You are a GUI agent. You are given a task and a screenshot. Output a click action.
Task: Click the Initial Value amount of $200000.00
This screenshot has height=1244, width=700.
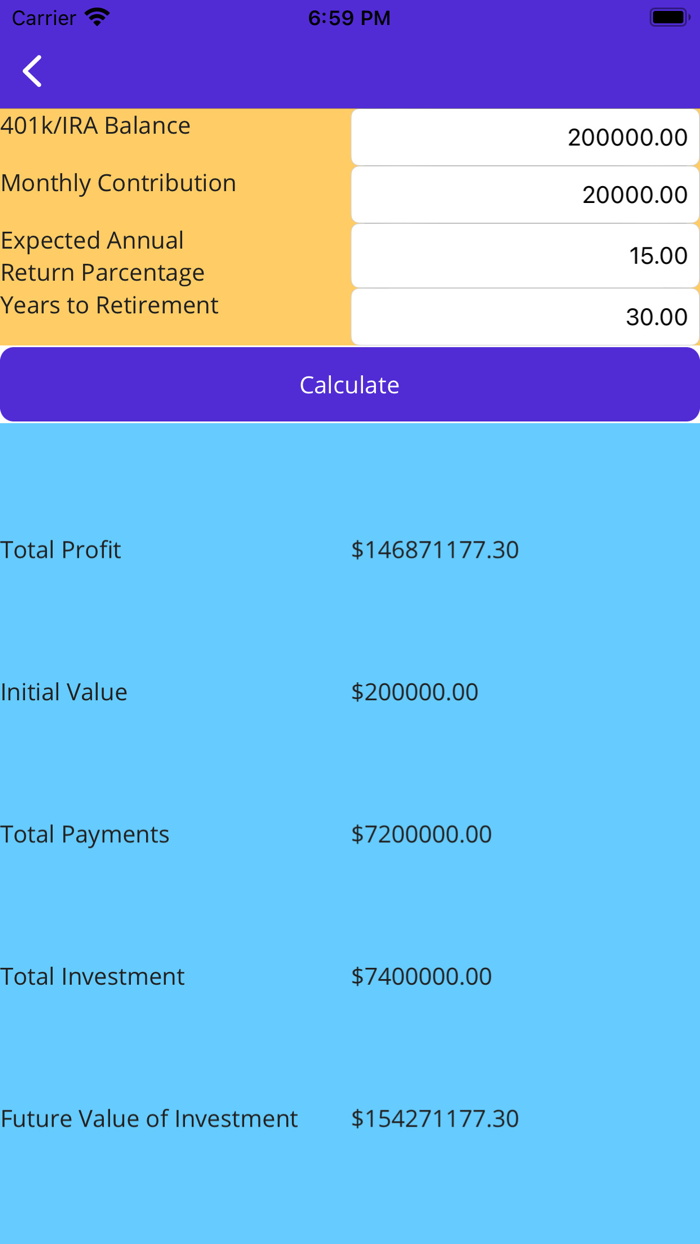(x=415, y=691)
